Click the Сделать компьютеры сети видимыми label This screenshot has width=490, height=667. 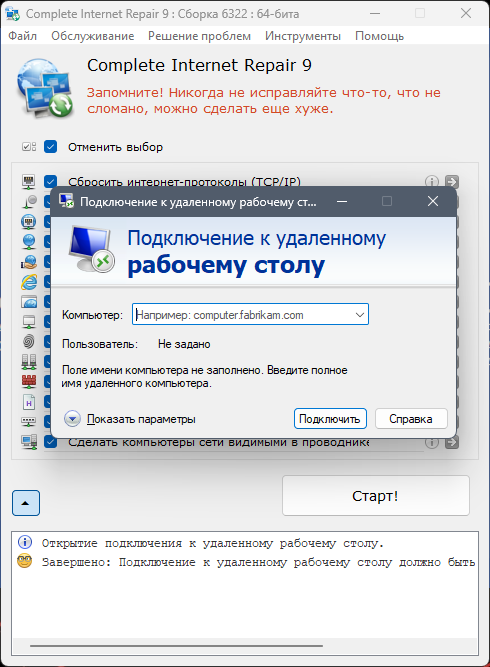coord(219,442)
